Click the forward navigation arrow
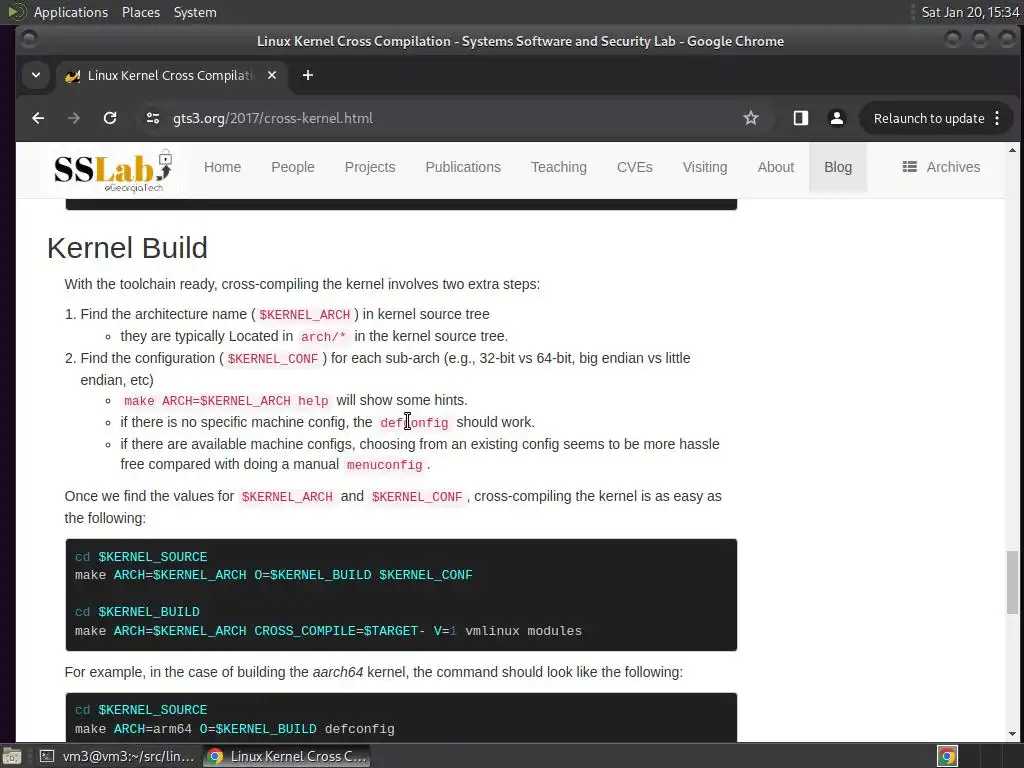Image resolution: width=1024 pixels, height=768 pixels. (x=74, y=118)
